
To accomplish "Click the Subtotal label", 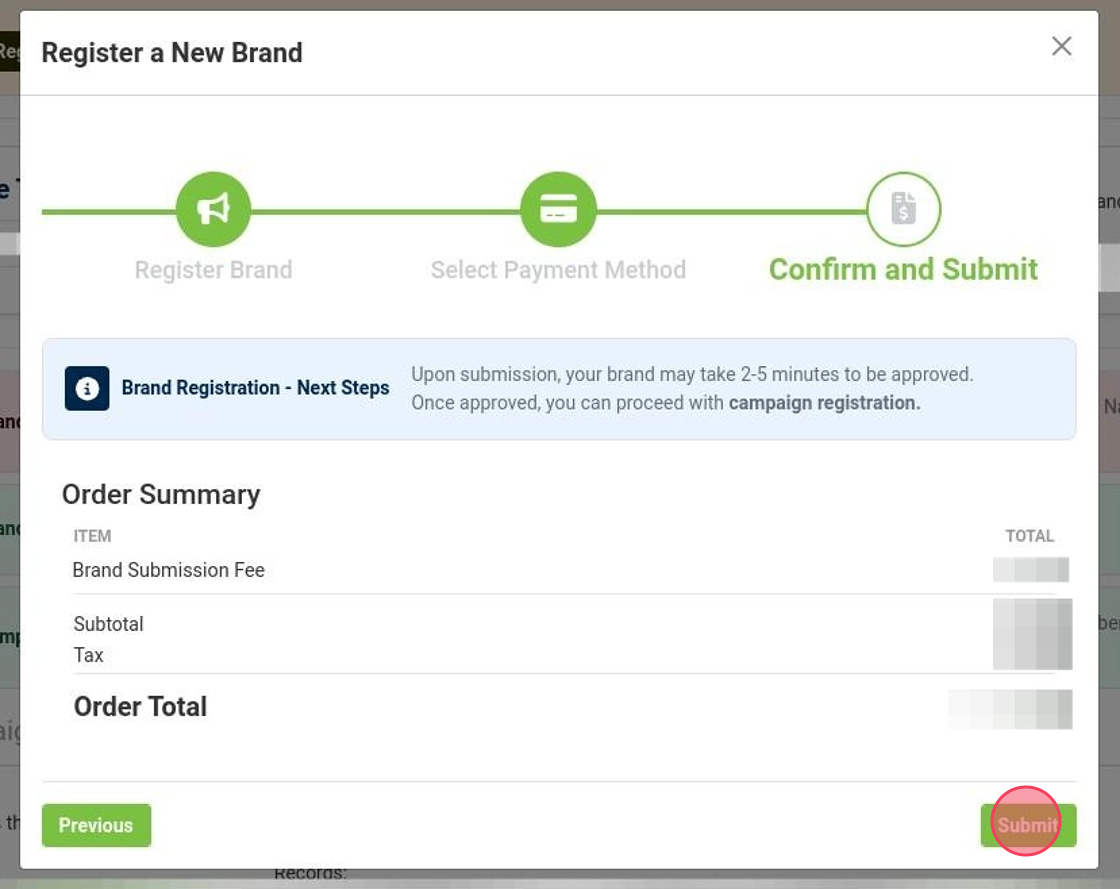I will [x=108, y=624].
